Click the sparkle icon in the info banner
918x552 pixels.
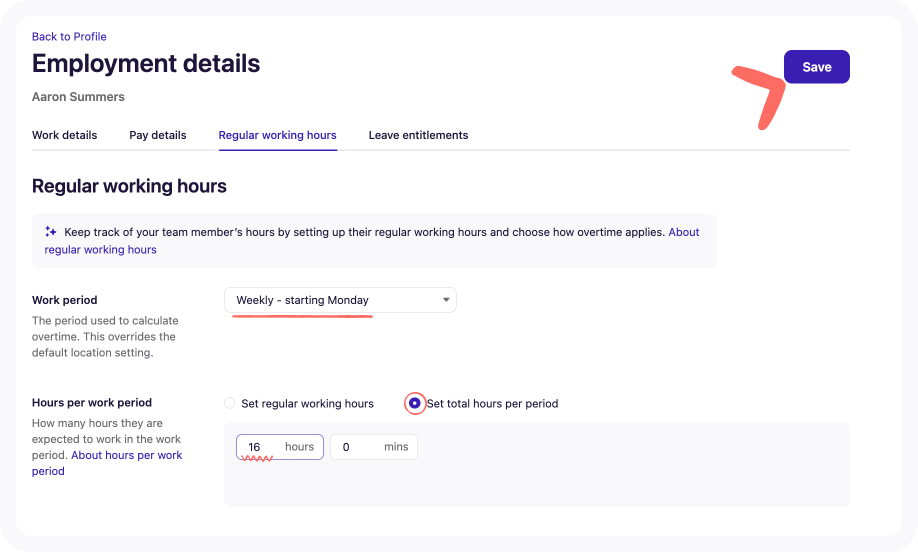click(x=51, y=232)
